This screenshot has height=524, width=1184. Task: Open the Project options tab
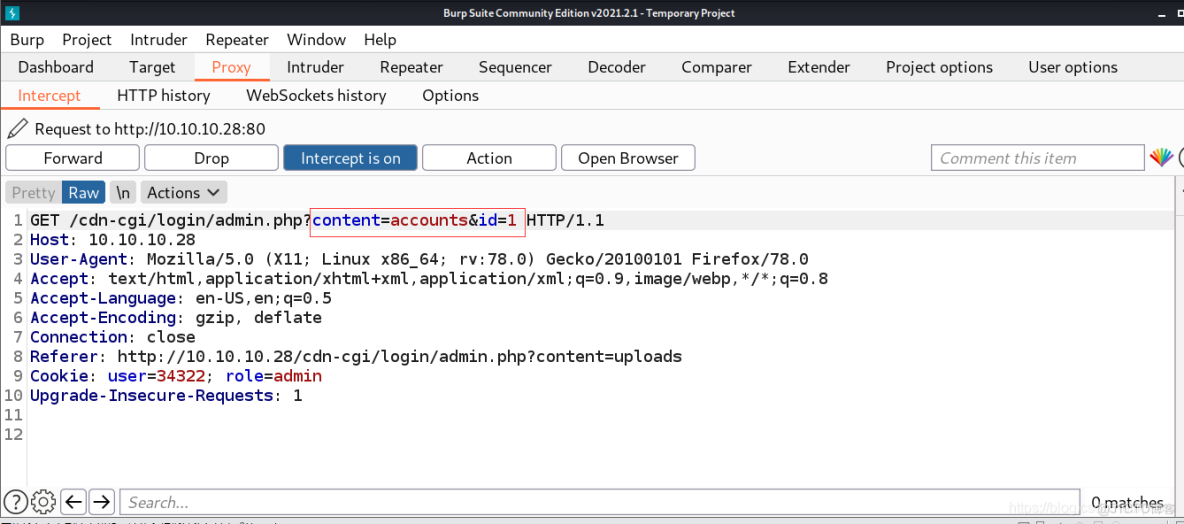pos(939,67)
